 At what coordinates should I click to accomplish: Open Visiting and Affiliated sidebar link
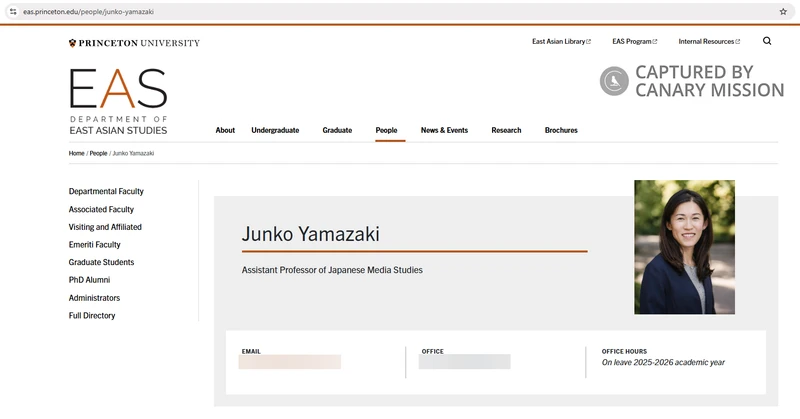(105, 227)
